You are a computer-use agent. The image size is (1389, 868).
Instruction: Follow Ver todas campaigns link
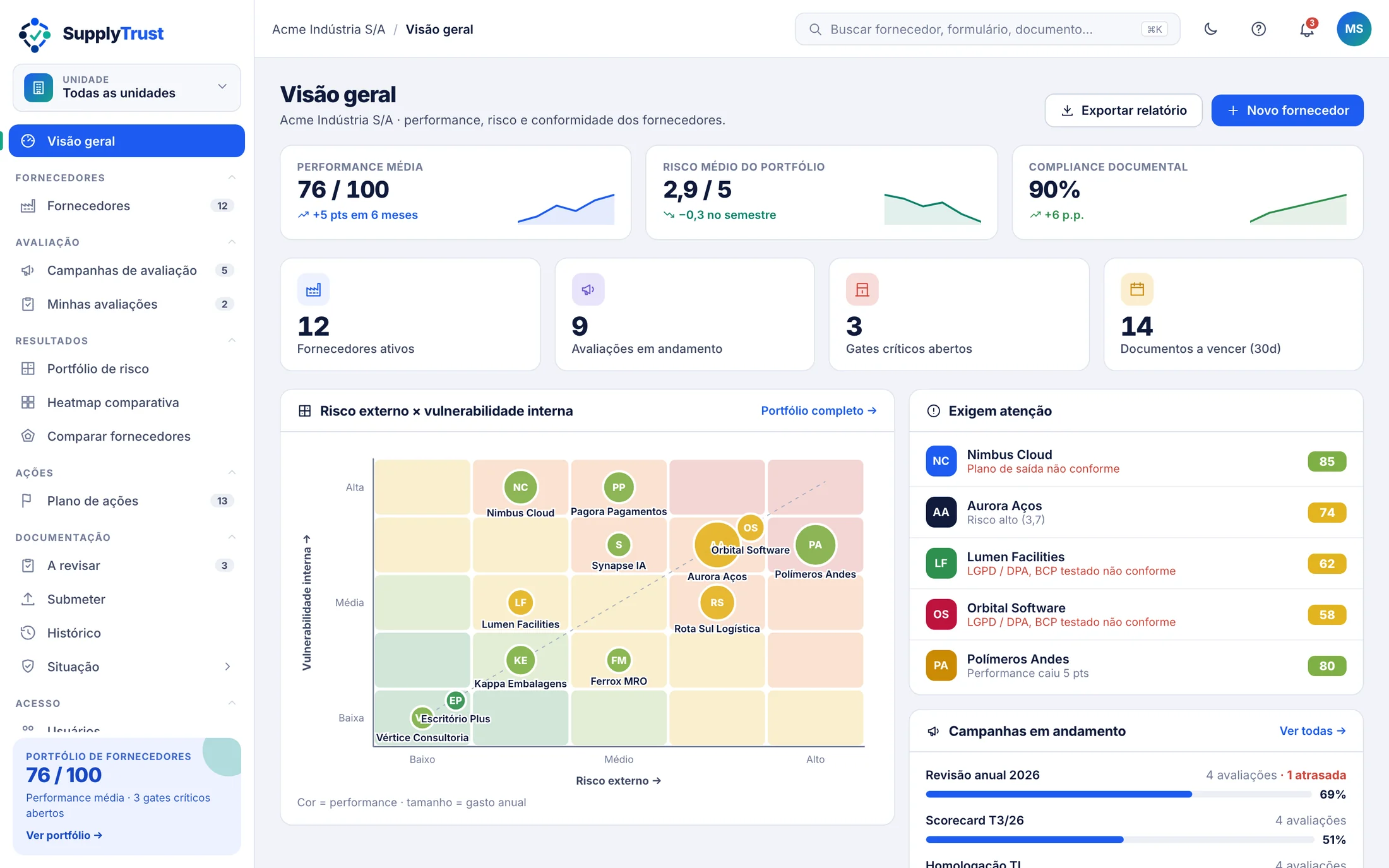pyautogui.click(x=1313, y=731)
